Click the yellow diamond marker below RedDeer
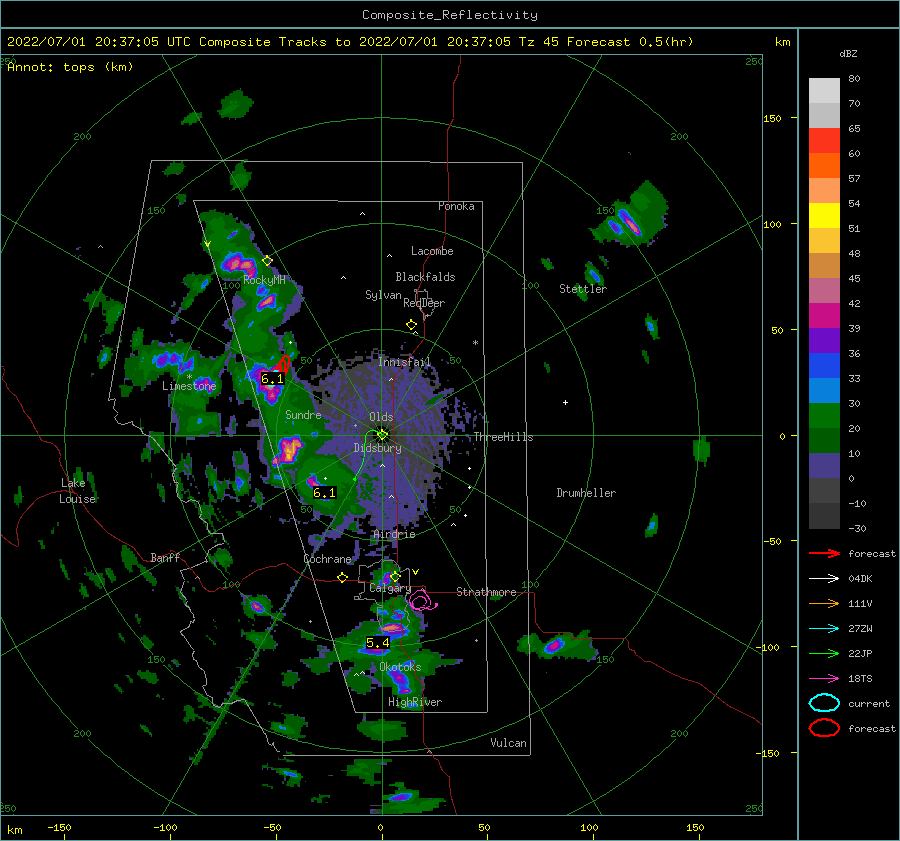This screenshot has height=841, width=900. click(x=411, y=325)
